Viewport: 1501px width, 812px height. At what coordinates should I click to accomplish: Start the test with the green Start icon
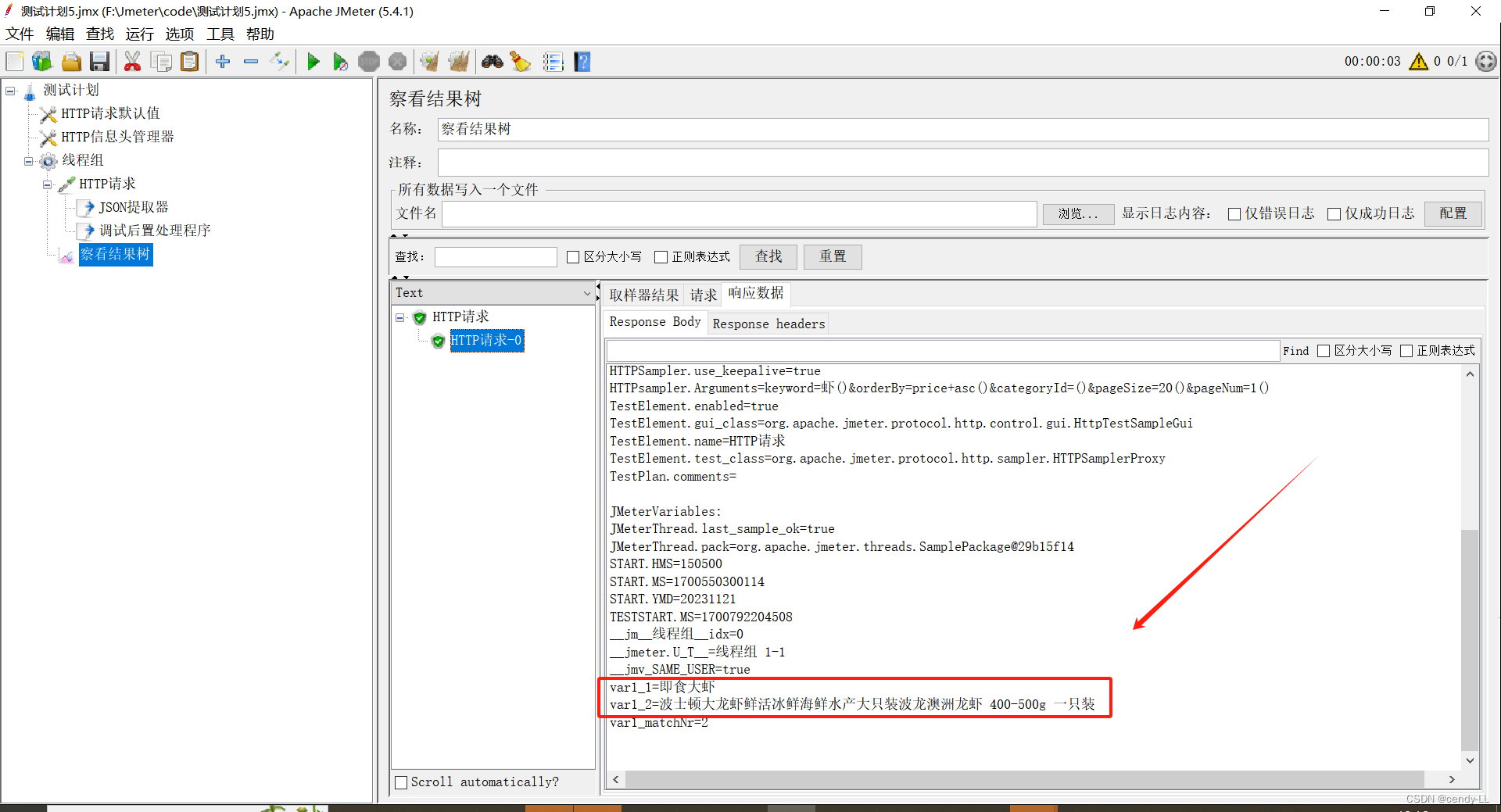tap(313, 61)
